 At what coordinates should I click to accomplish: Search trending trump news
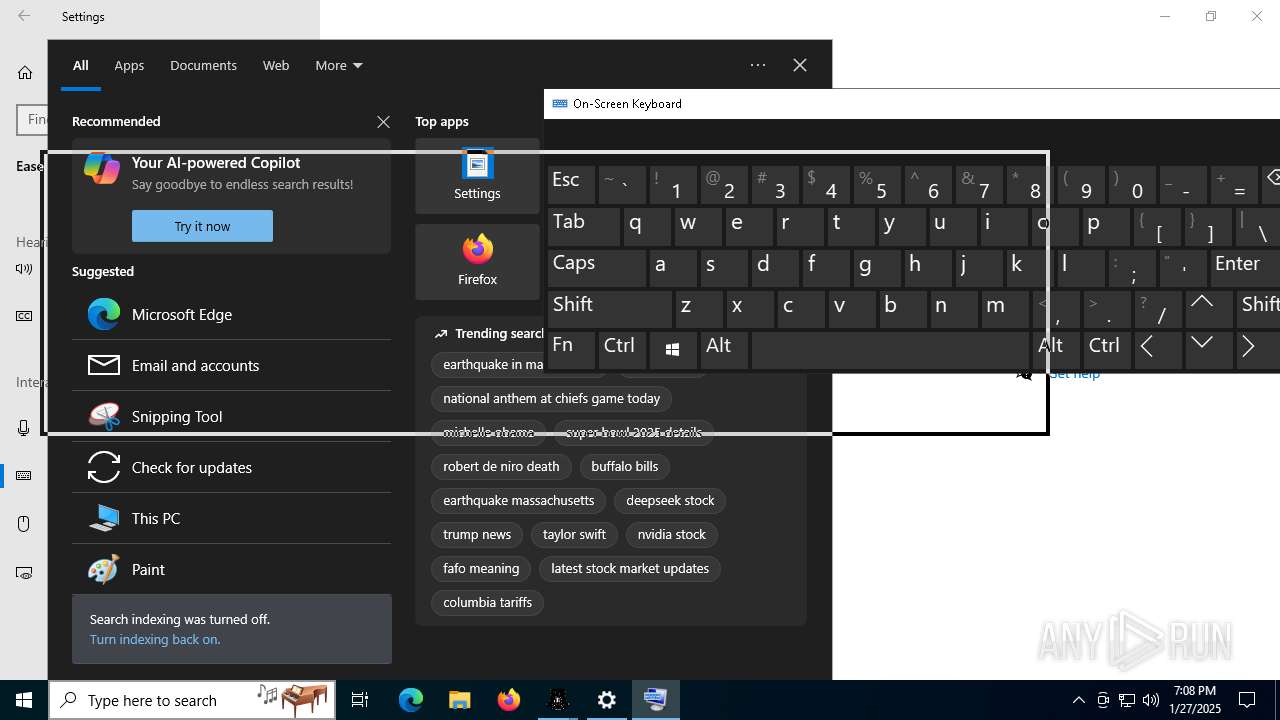coord(477,534)
